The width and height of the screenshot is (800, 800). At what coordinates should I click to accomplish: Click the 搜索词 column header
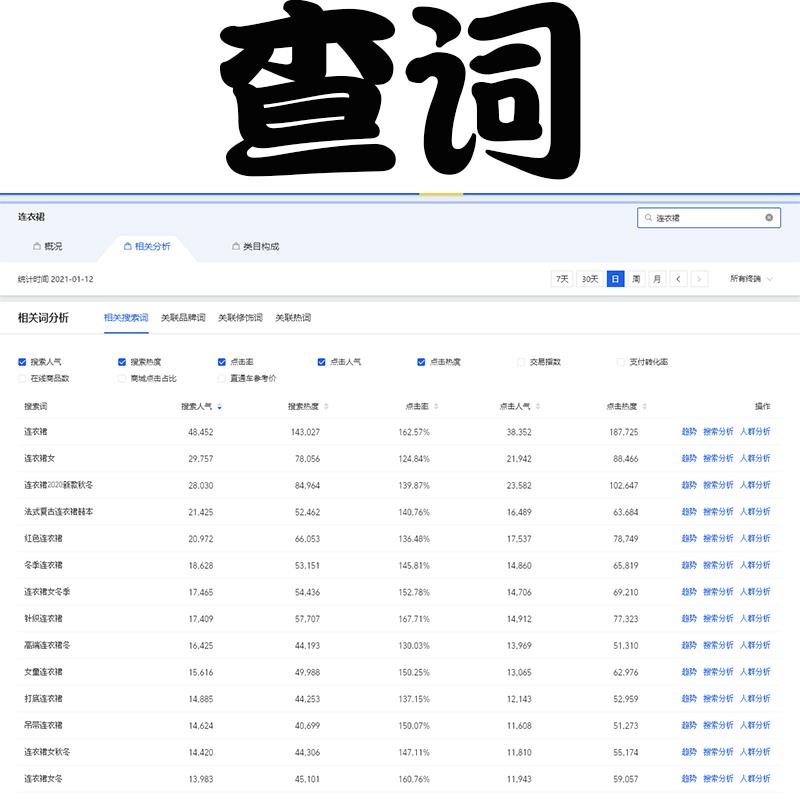click(x=36, y=407)
